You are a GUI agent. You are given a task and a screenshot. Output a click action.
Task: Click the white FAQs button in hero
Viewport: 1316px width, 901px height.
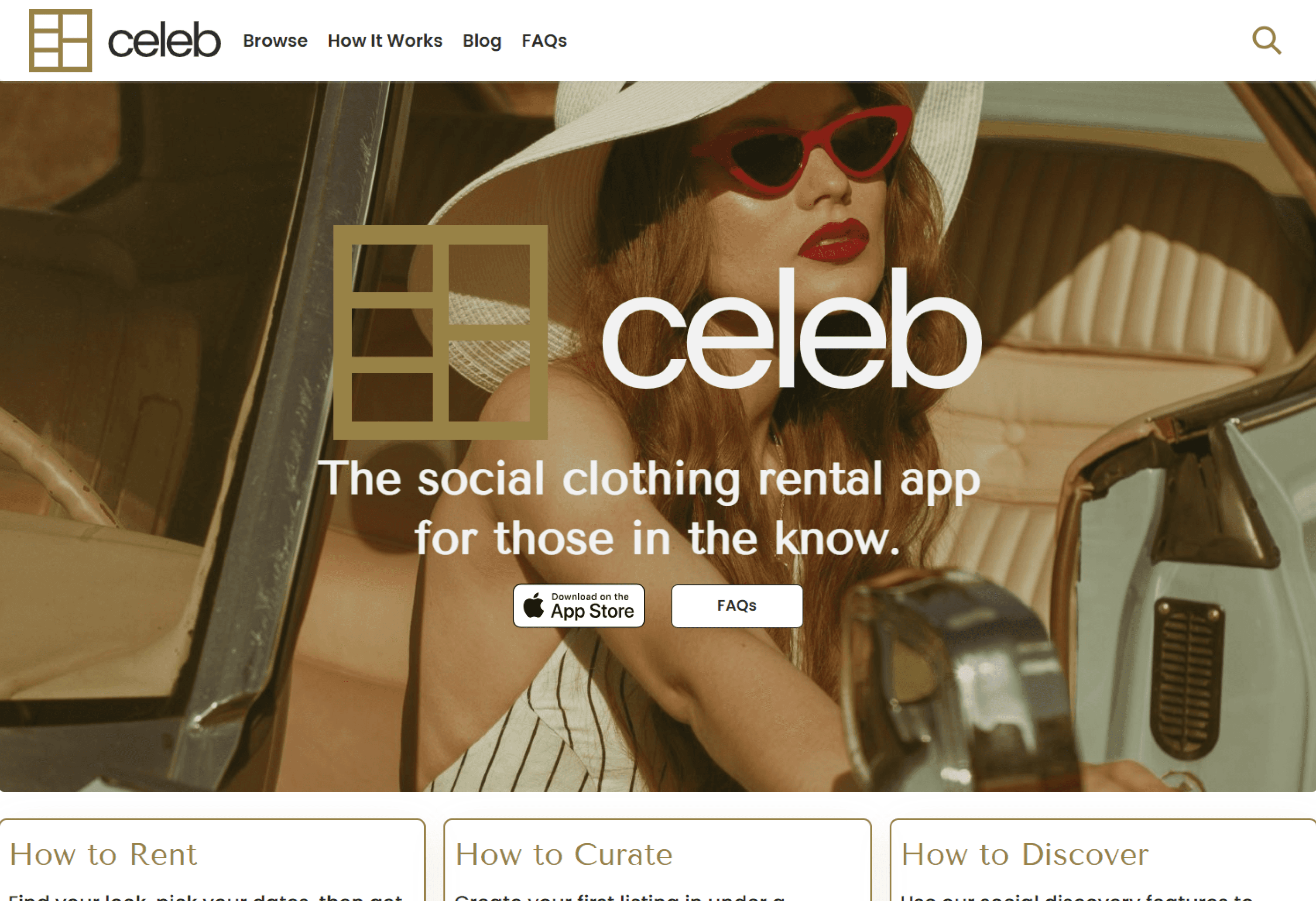click(x=737, y=606)
